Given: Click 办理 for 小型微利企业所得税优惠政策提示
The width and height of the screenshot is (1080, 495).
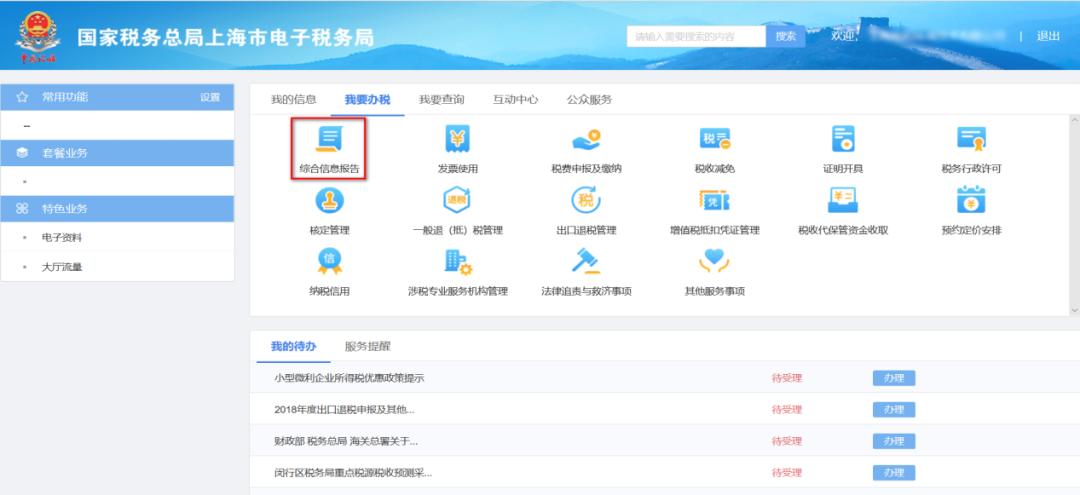Looking at the screenshot, I should pyautogui.click(x=894, y=378).
